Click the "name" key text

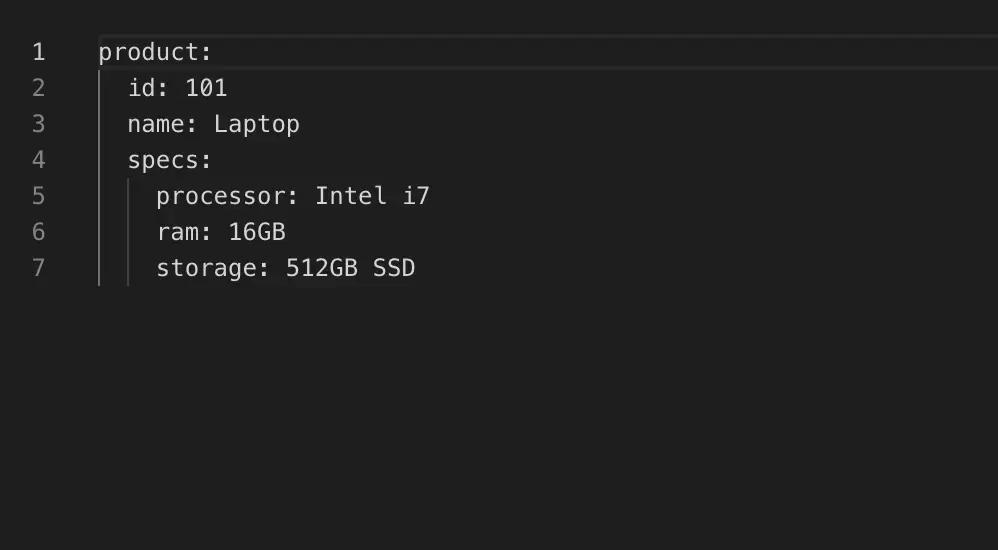click(156, 124)
